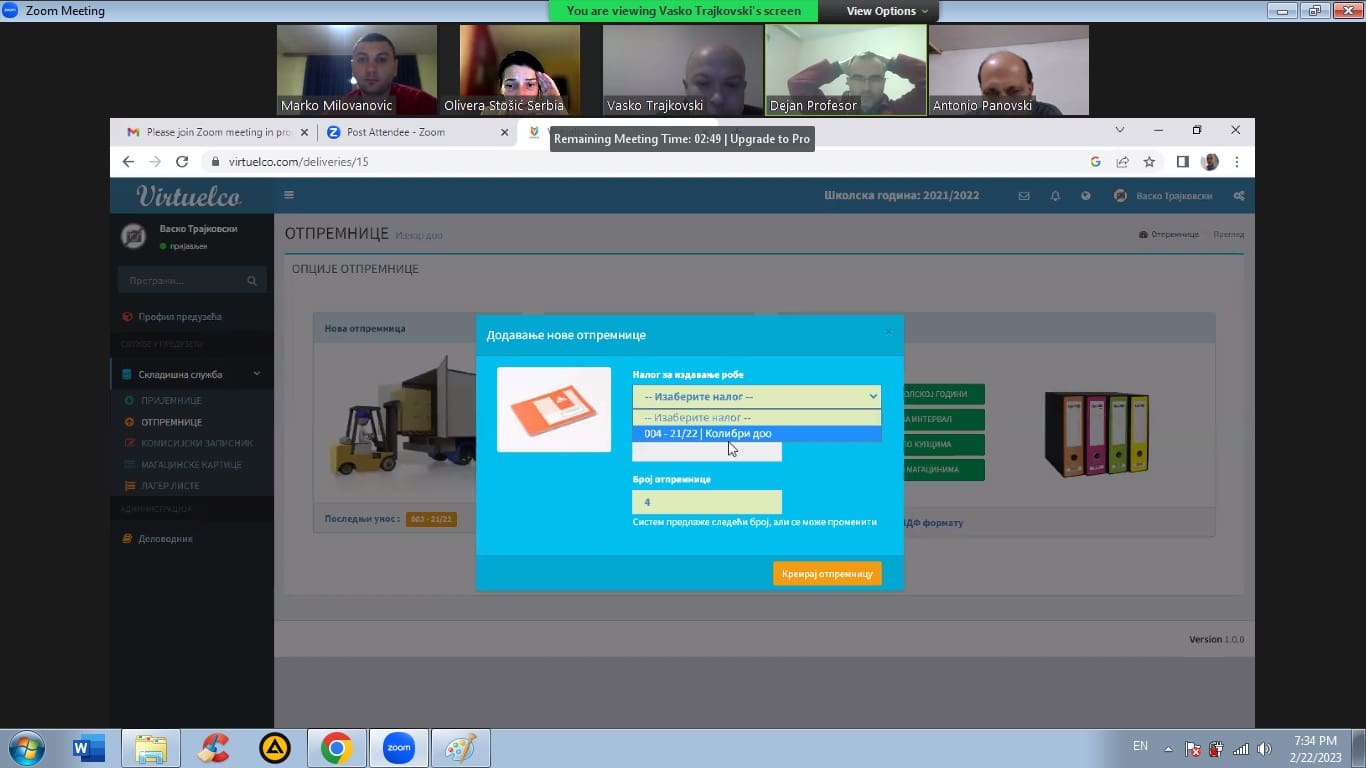
Task: Open ПРИЈЕМНИЦЕ in the sidebar menu
Action: (x=171, y=401)
